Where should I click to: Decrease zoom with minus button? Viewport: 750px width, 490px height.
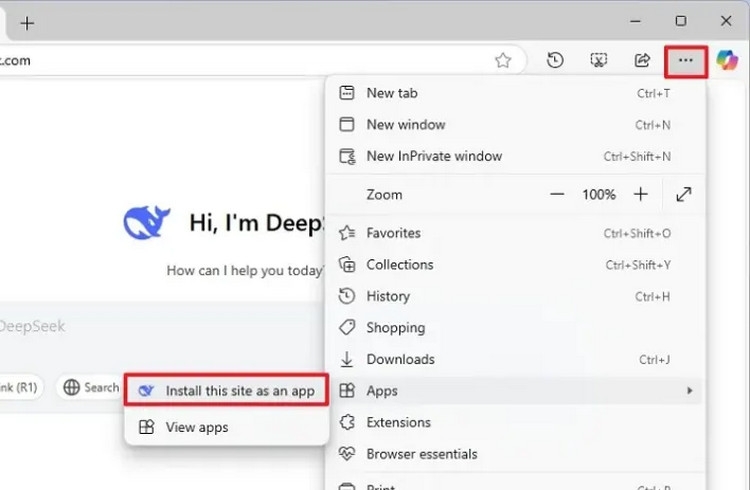(x=557, y=194)
